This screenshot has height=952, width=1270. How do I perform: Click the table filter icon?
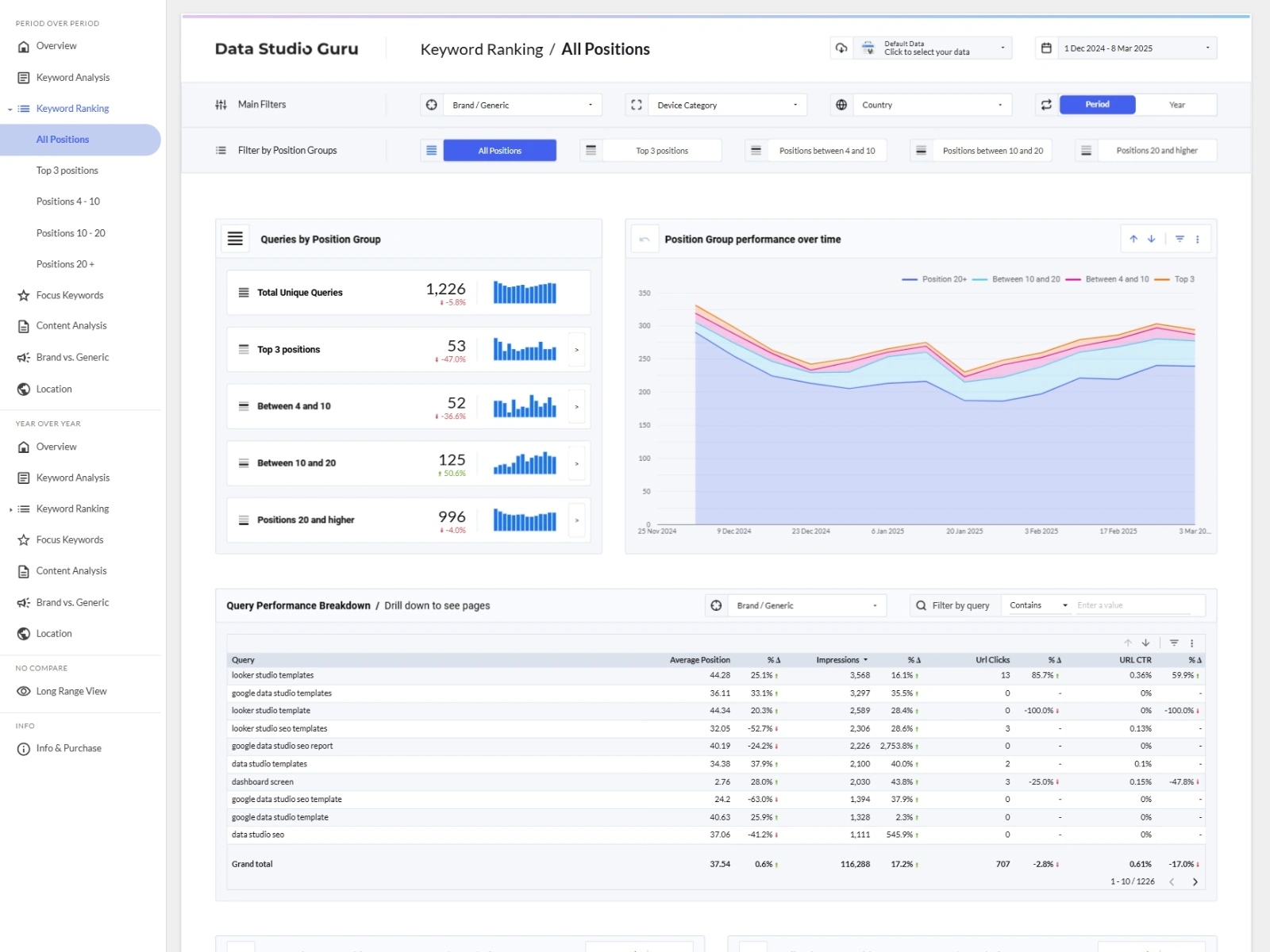tap(1174, 643)
